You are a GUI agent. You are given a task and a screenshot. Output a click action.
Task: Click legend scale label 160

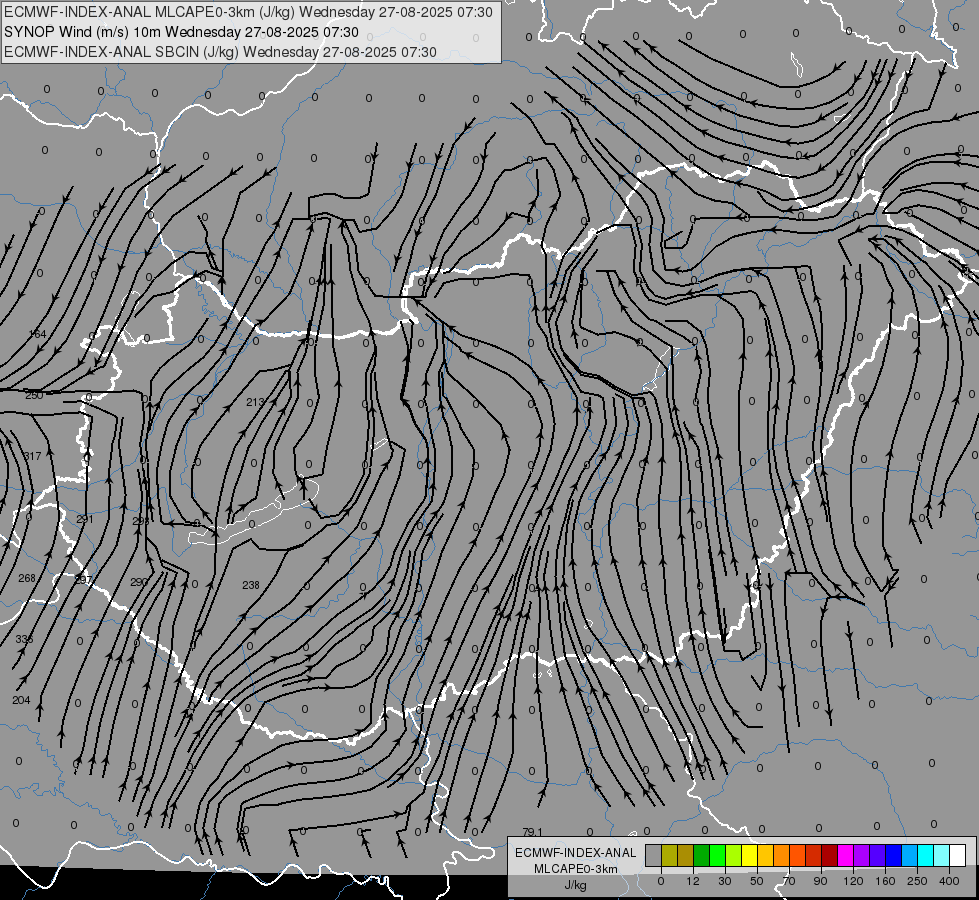(x=885, y=881)
